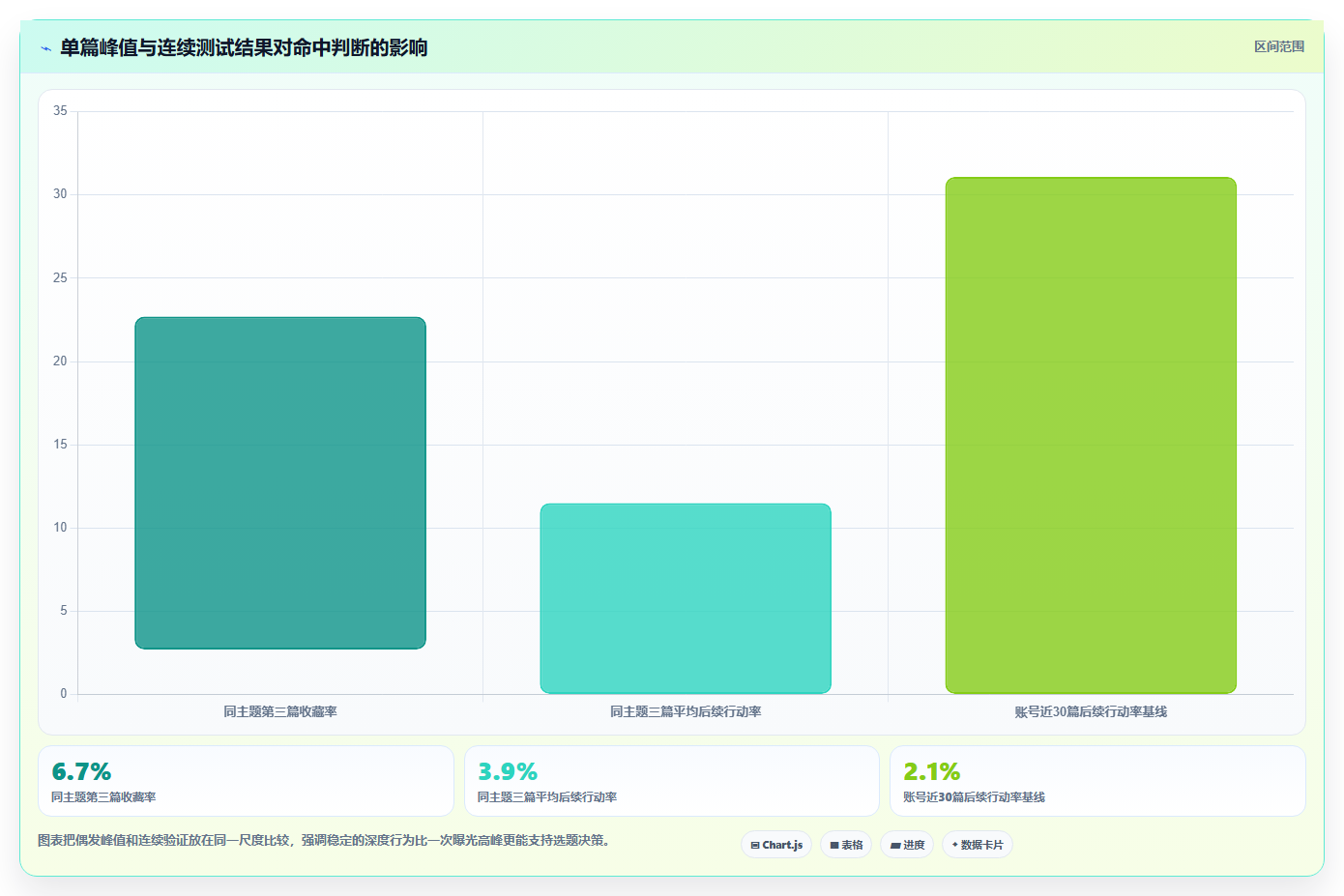Image resolution: width=1344 pixels, height=896 pixels.
Task: Click the card caption 同主题三篇平均后续行动率 under 3.9%
Action: tap(547, 797)
